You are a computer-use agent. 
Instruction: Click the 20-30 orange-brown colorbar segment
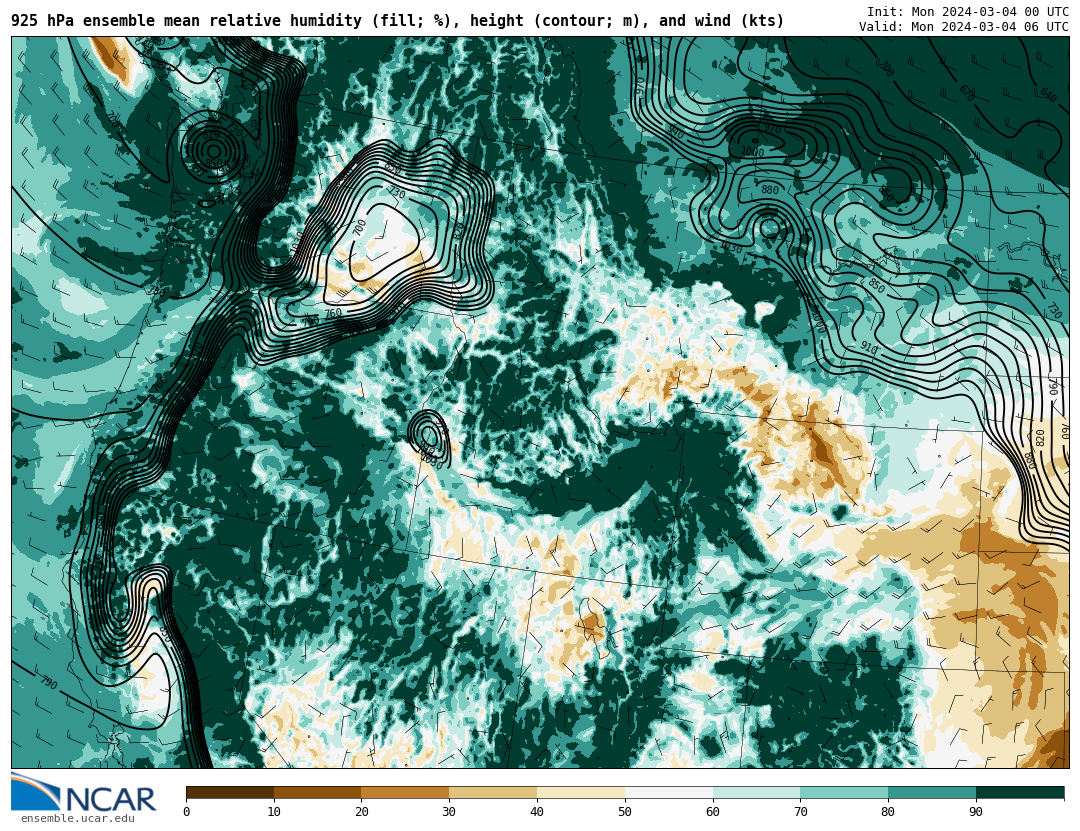tap(405, 793)
